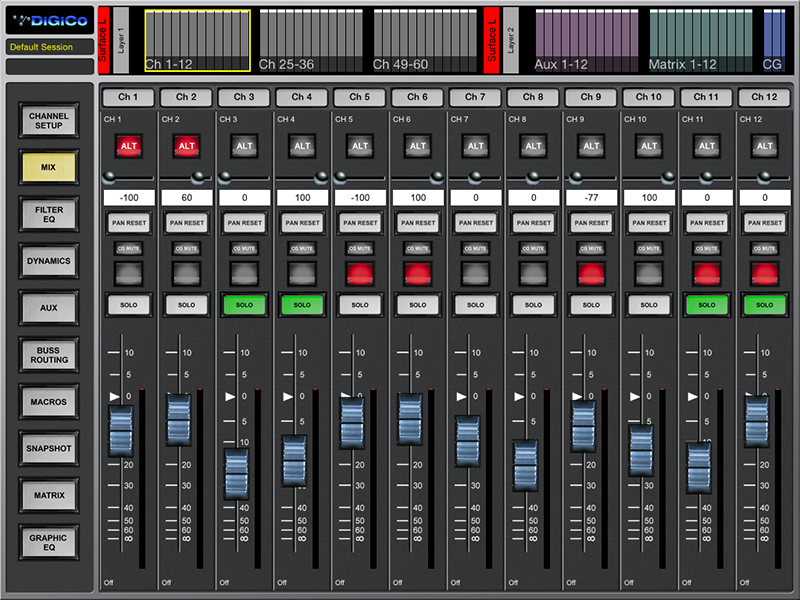Toggle ALT on channel 2
The height and width of the screenshot is (600, 800).
[186, 146]
